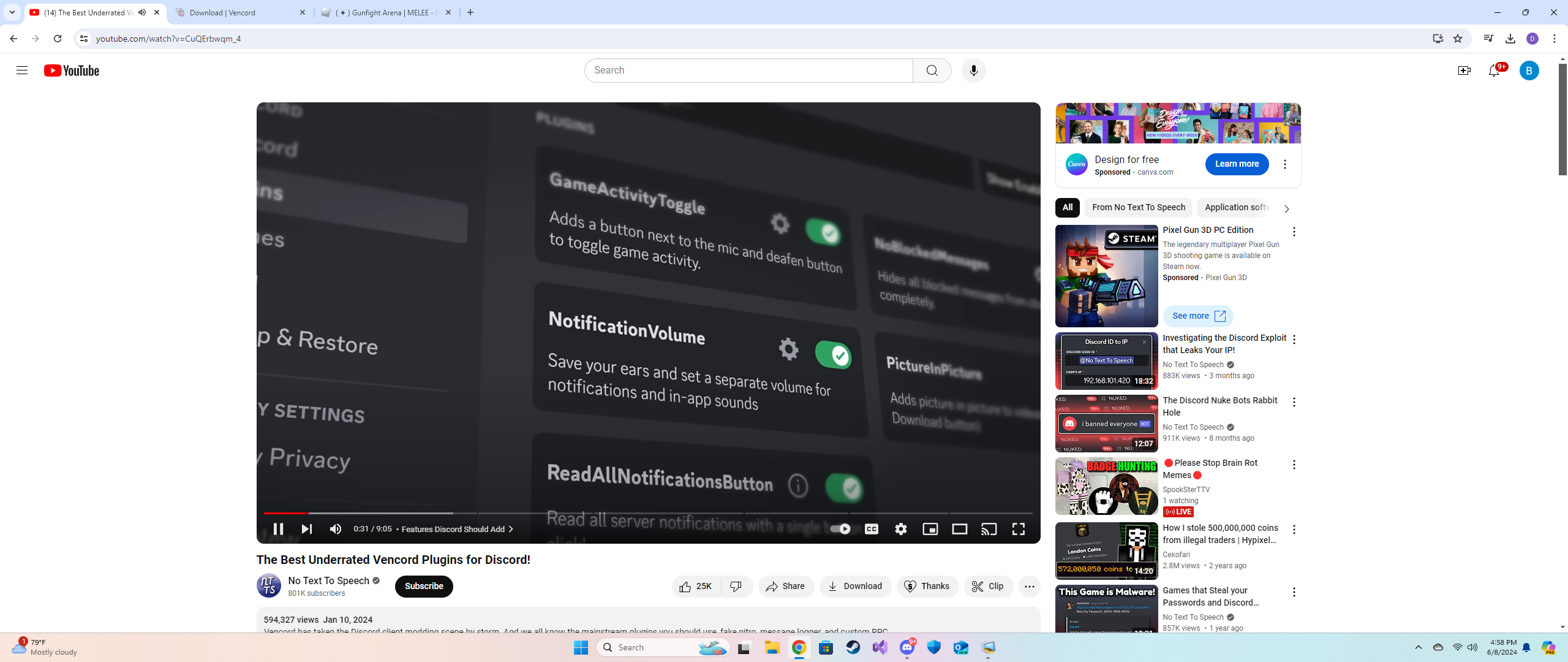Enable theater mode view
Screen dimensions: 1568x662
[x=959, y=529]
